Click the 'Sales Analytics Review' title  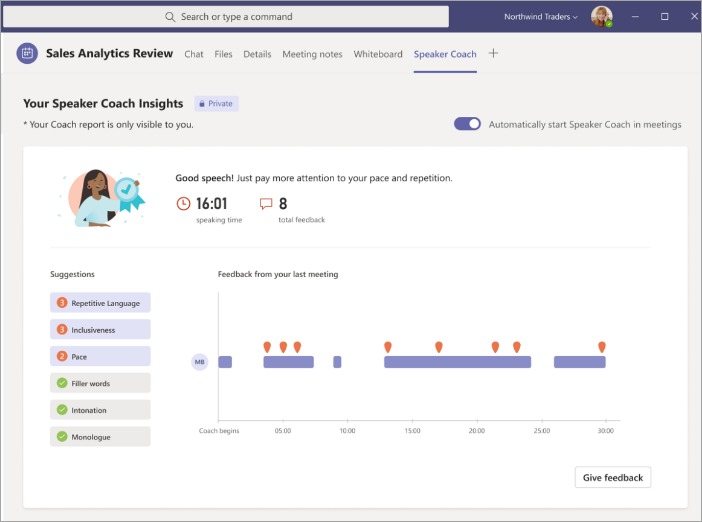(109, 53)
